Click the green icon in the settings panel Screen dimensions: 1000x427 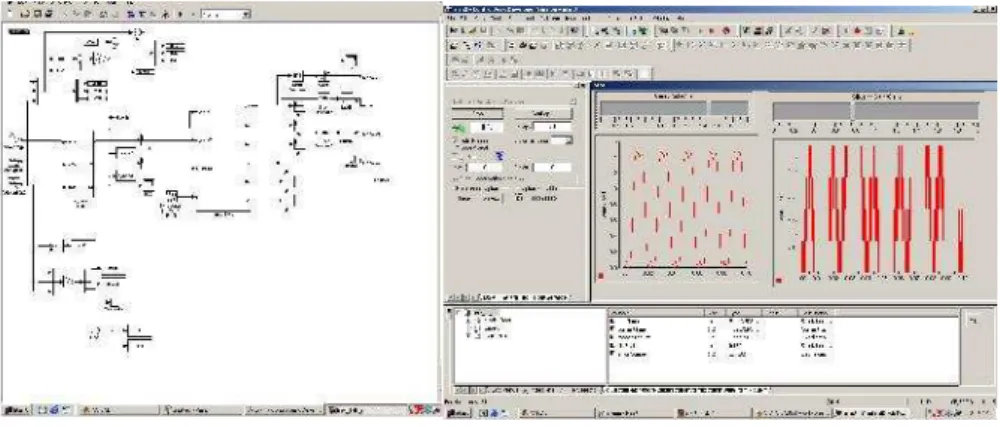461,128
